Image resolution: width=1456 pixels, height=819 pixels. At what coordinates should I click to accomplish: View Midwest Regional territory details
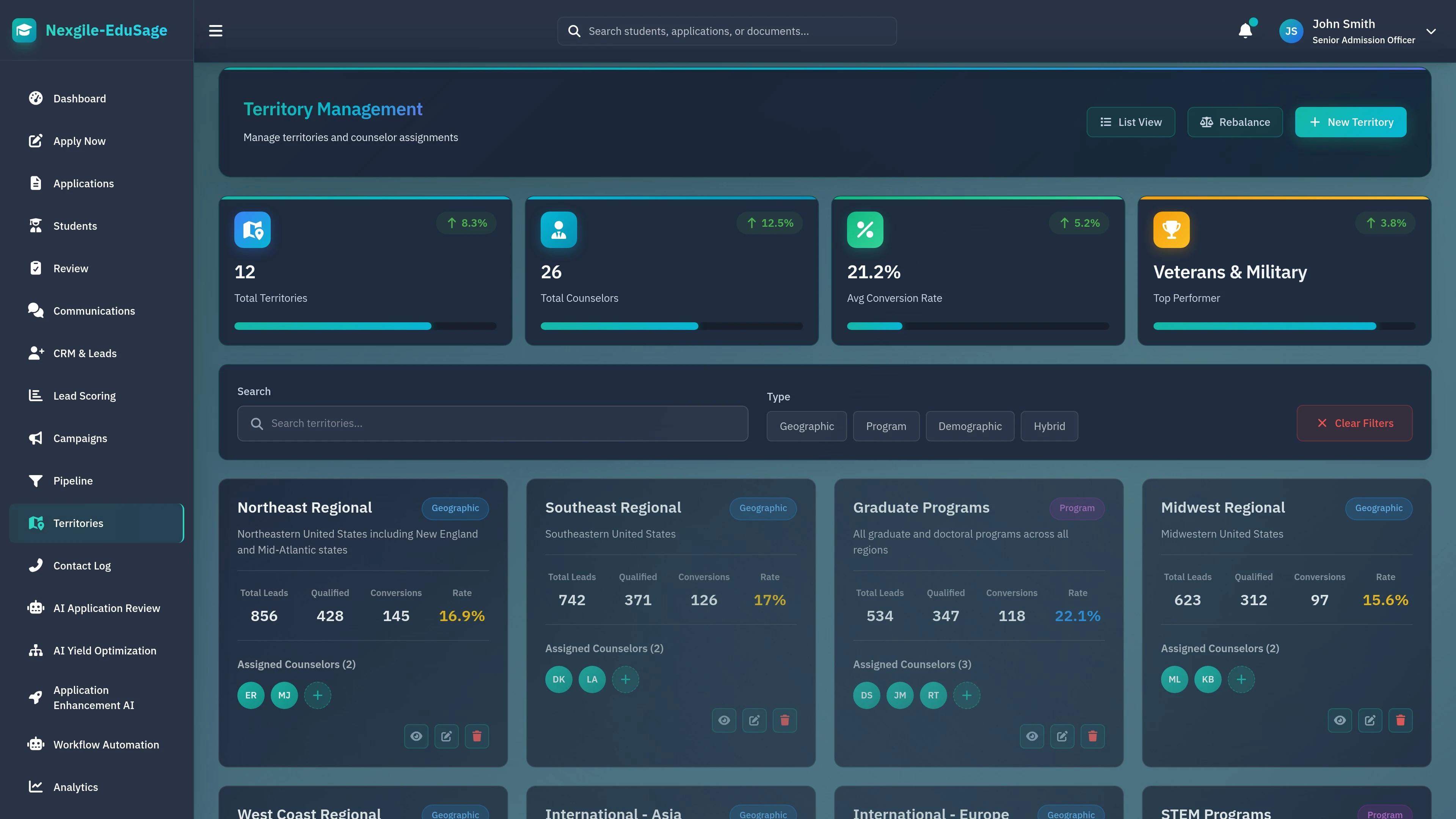pos(1340,720)
